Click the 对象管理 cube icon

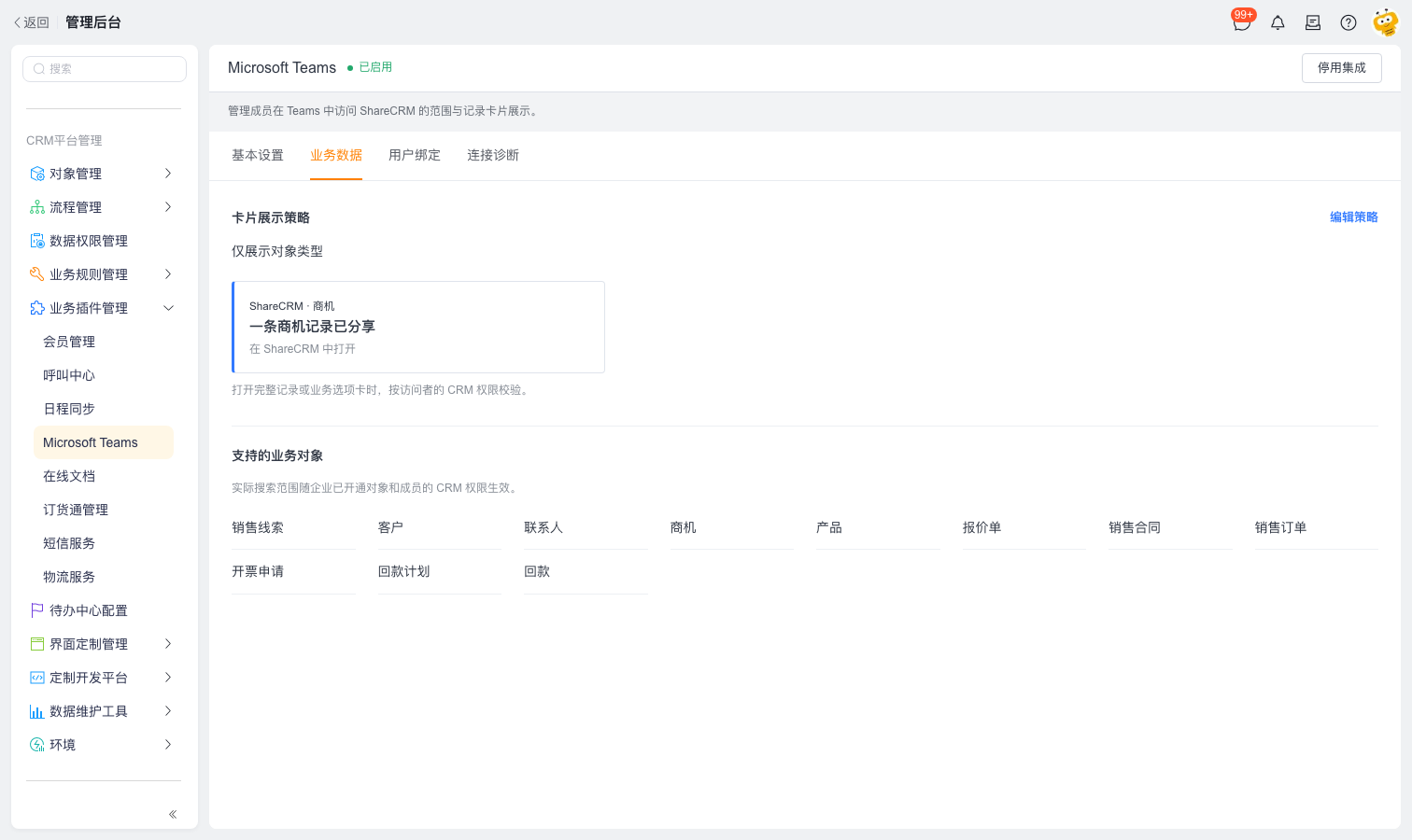click(x=37, y=174)
